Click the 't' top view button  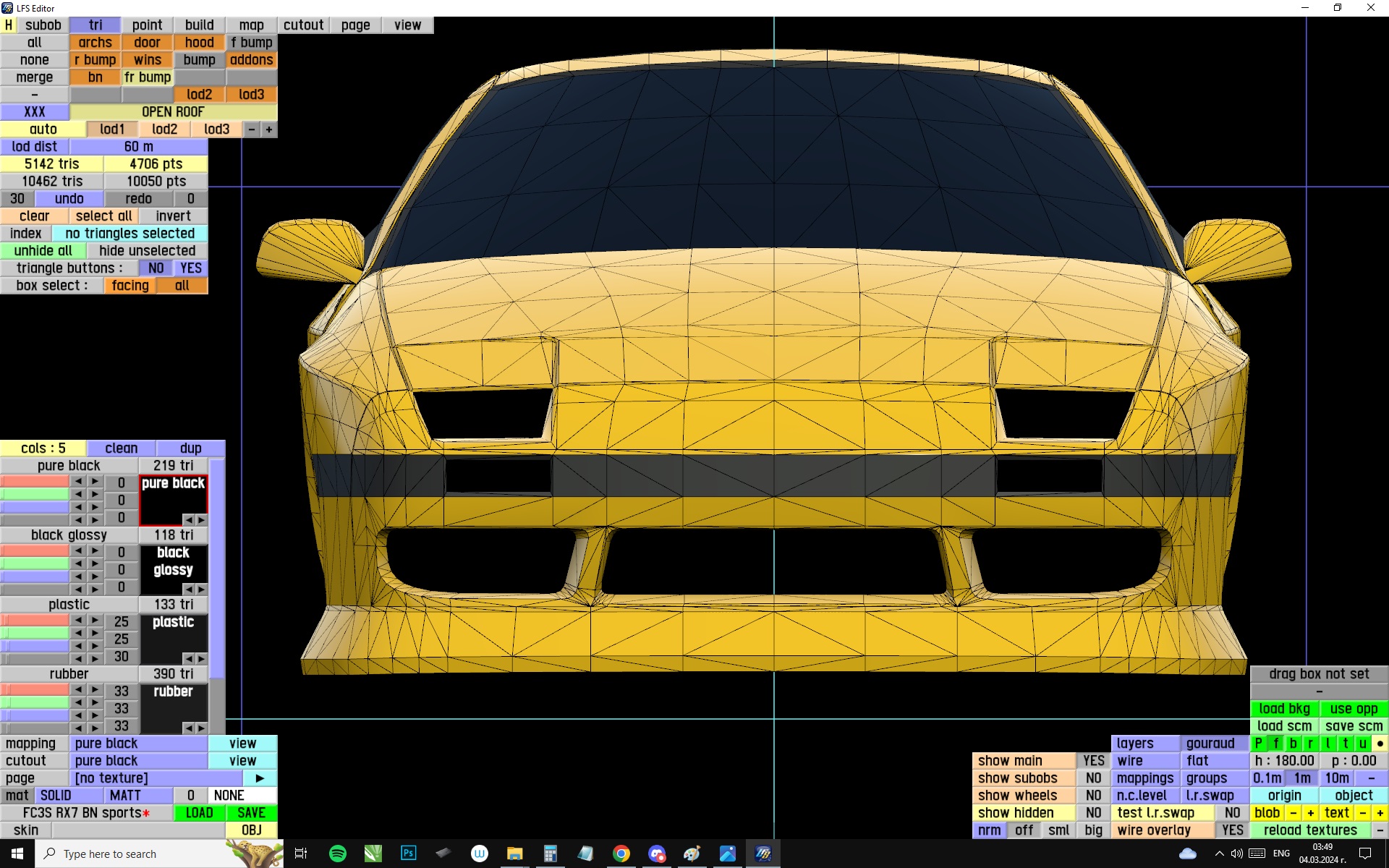(1346, 743)
